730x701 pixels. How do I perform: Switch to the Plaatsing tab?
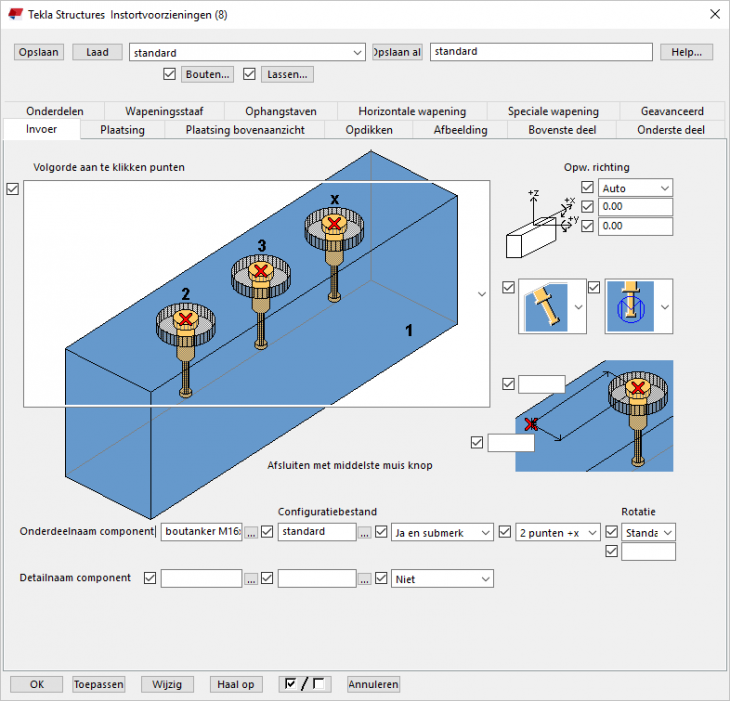122,130
